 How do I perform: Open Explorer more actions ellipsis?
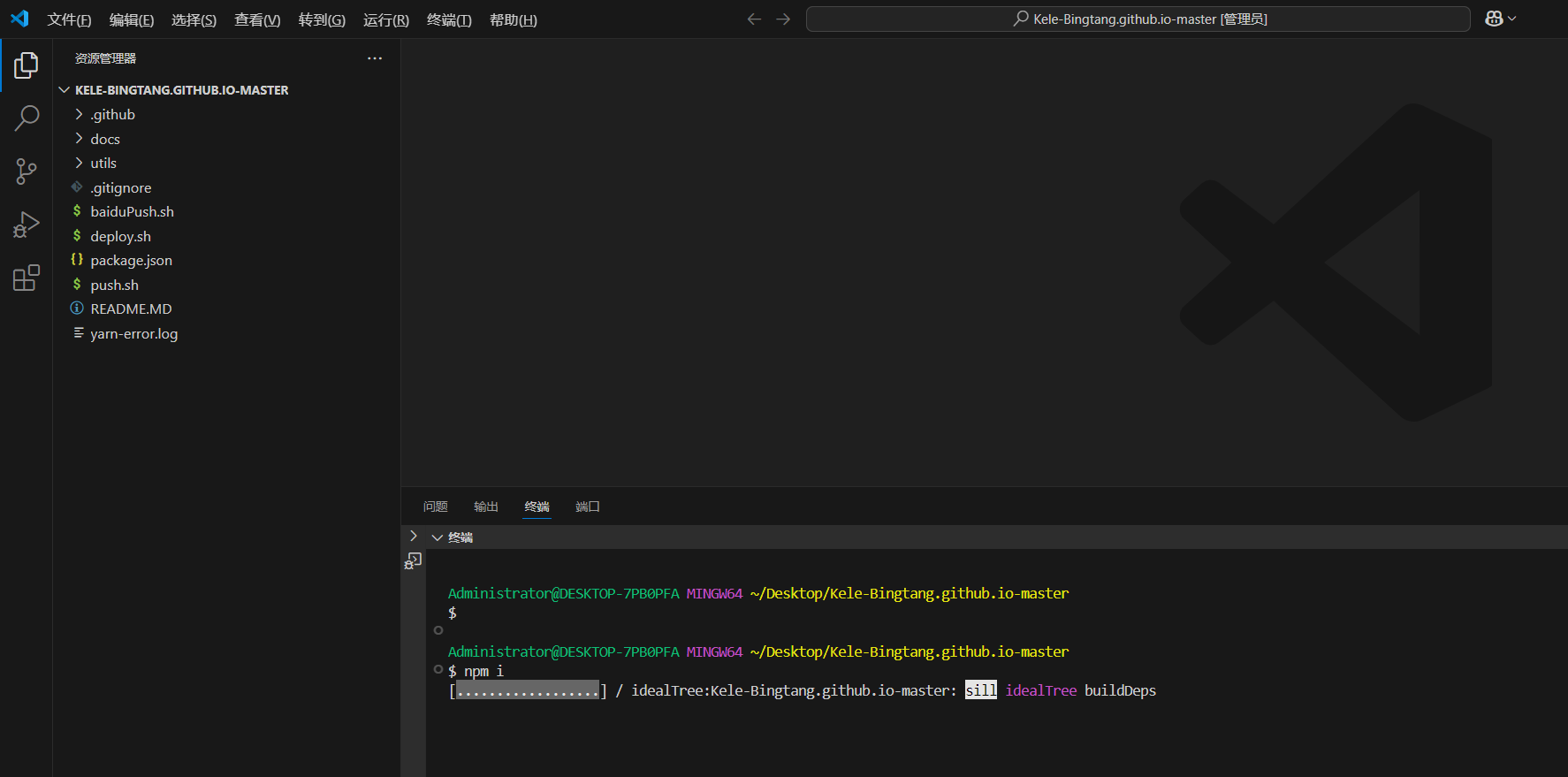(x=375, y=58)
